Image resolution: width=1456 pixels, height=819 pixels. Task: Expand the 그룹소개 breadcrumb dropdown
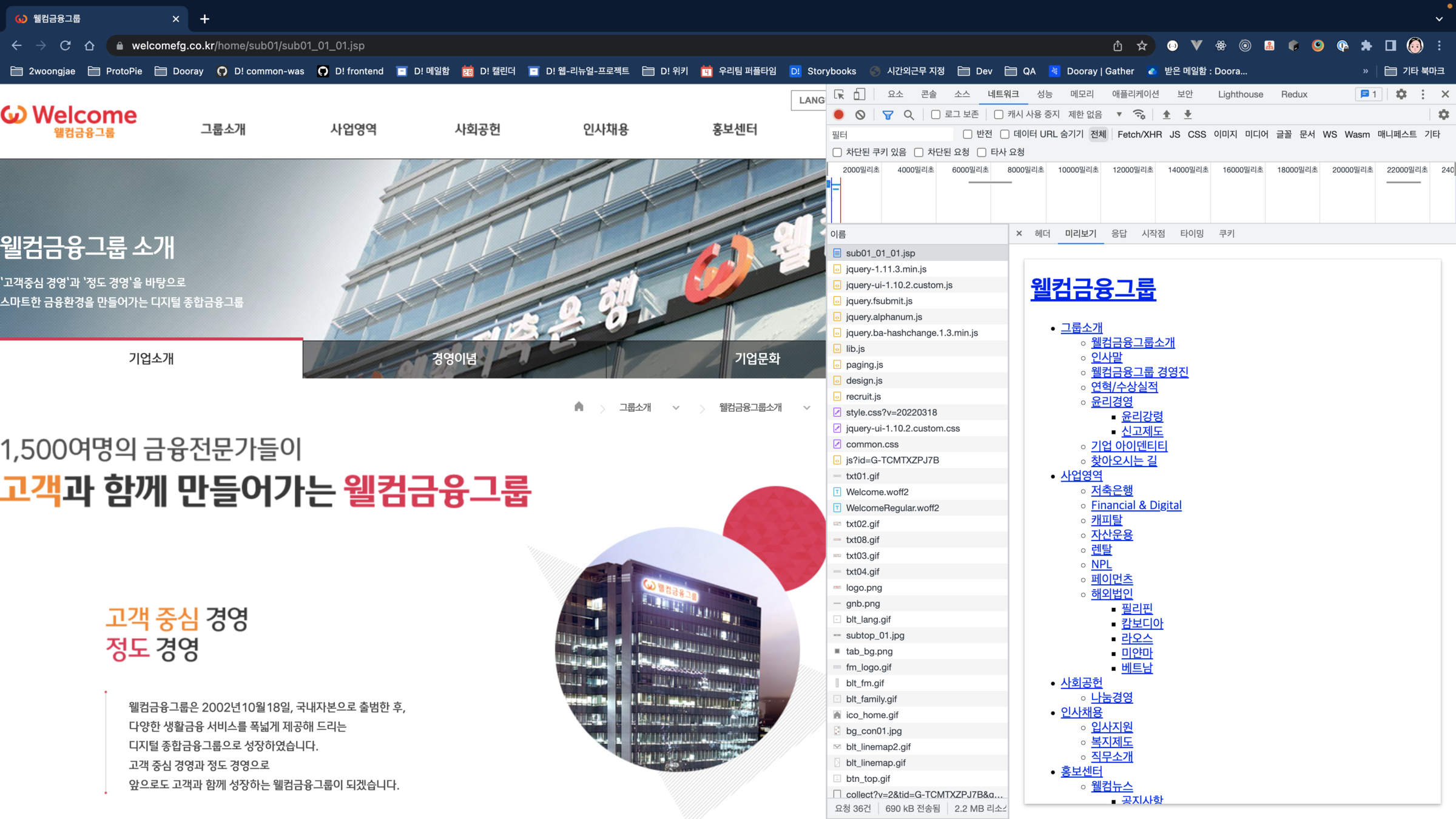[x=676, y=408]
